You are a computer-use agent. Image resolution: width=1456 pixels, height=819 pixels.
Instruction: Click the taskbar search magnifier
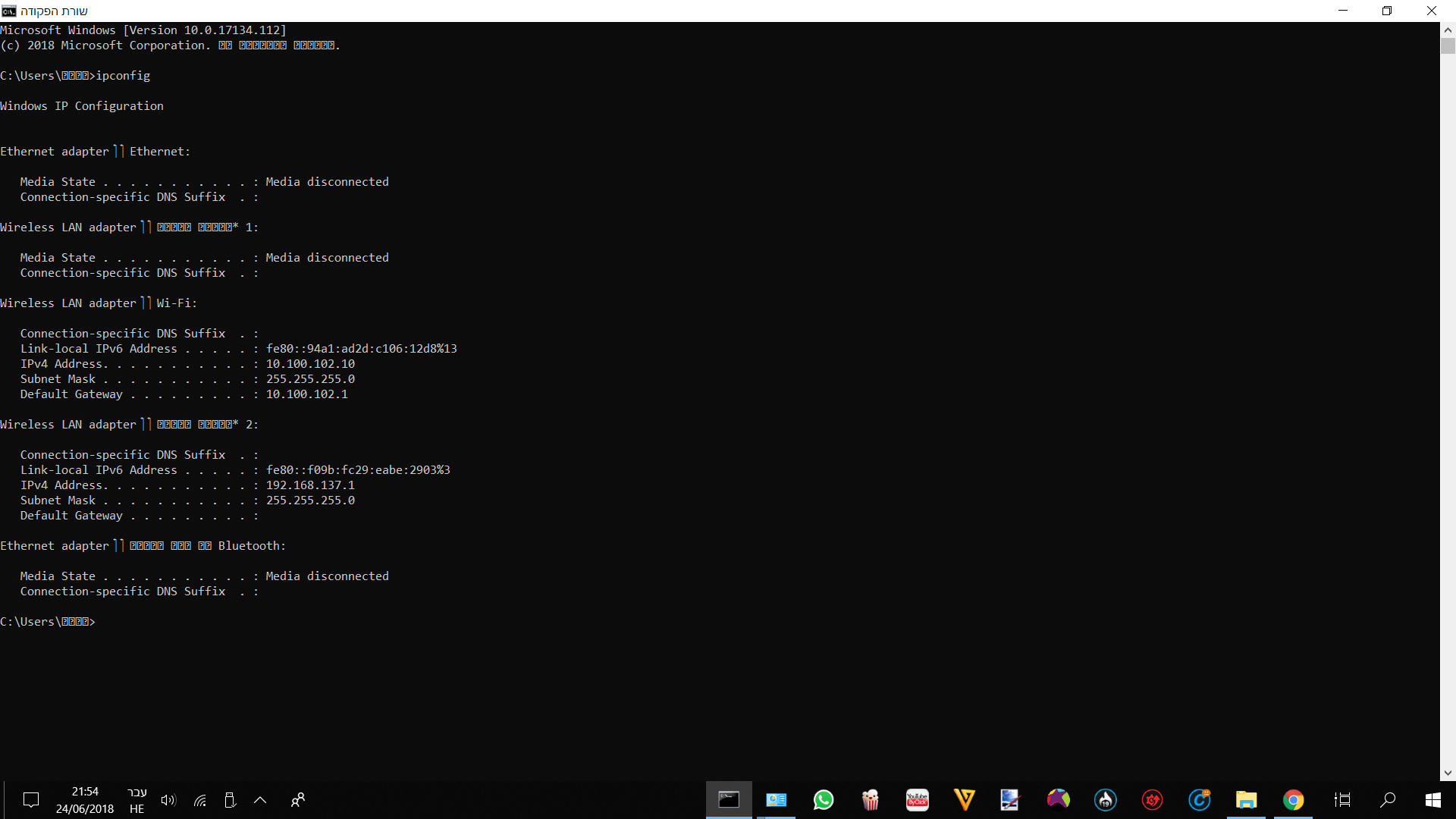1387,800
